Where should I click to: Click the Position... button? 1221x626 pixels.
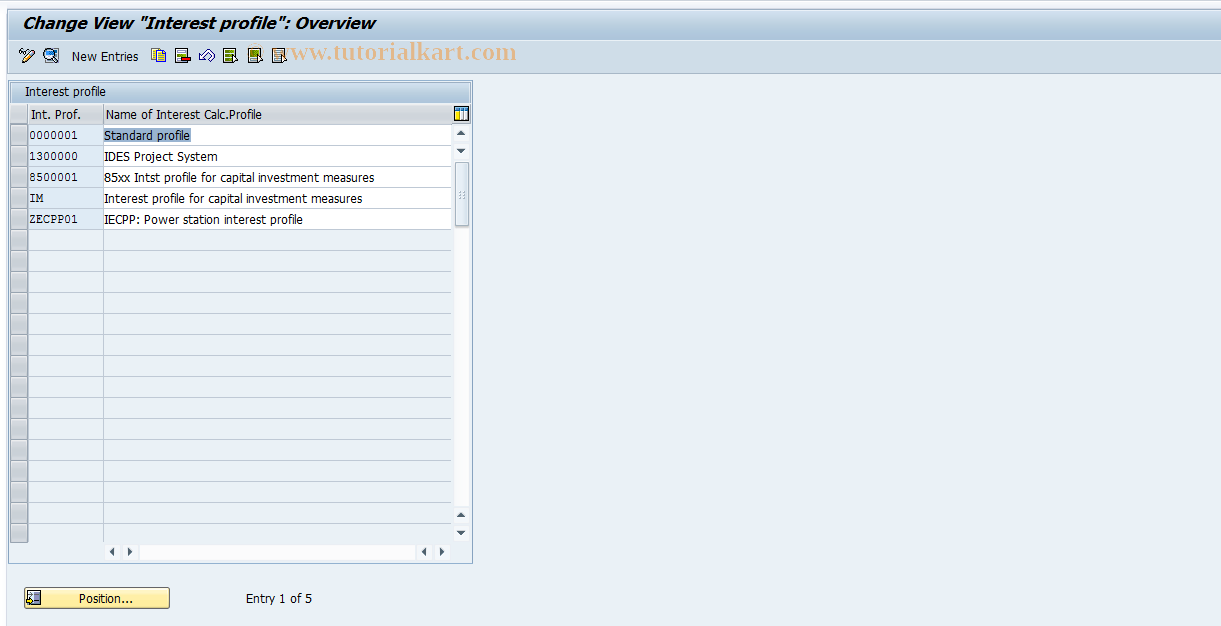pyautogui.click(x=97, y=598)
